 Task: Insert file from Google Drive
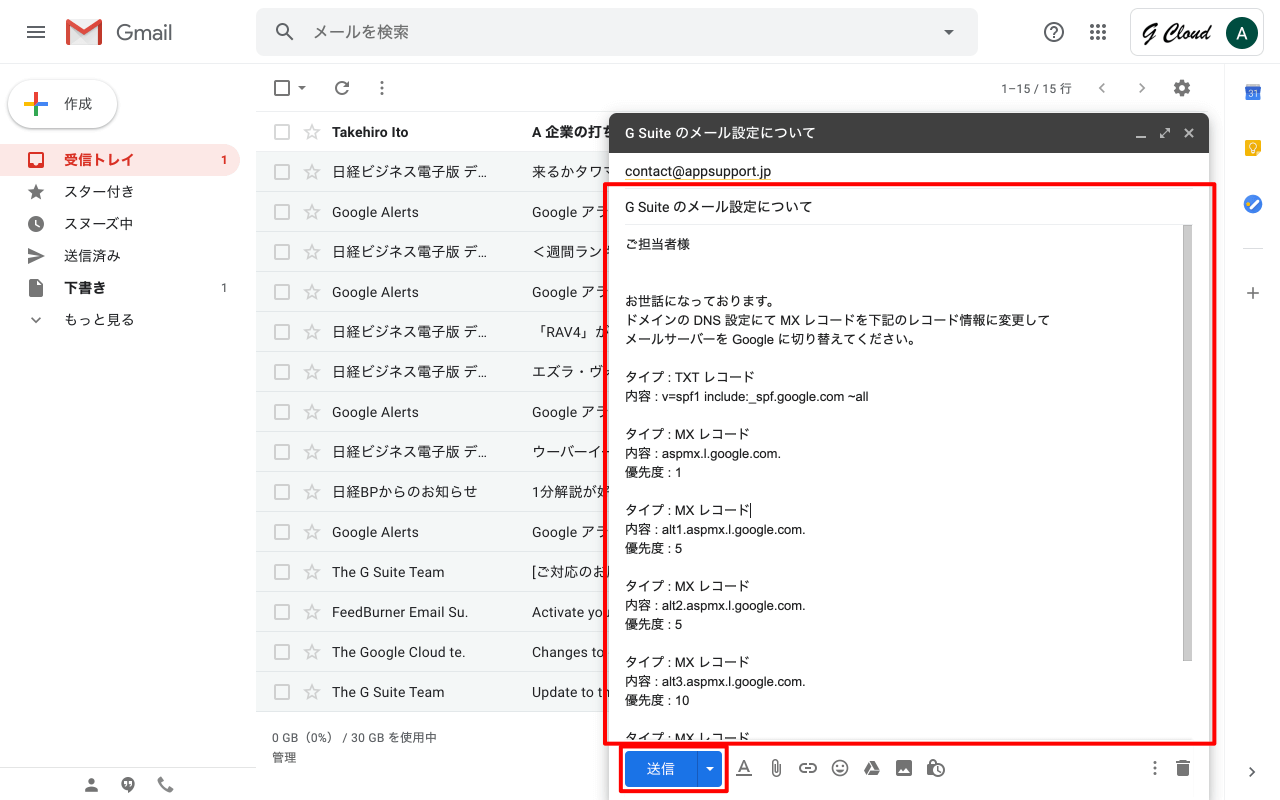click(x=872, y=768)
